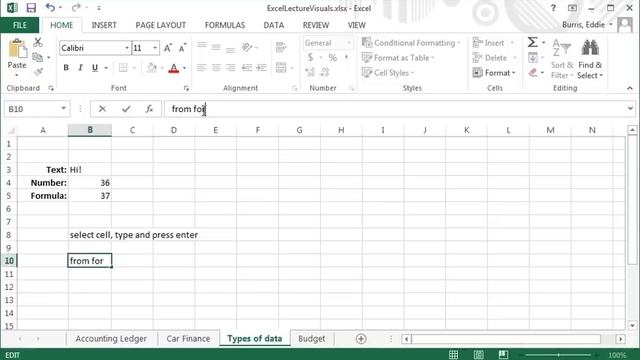Open the font name Calibri dropdown
Image resolution: width=640 pixels, height=360 pixels.
[x=127, y=48]
